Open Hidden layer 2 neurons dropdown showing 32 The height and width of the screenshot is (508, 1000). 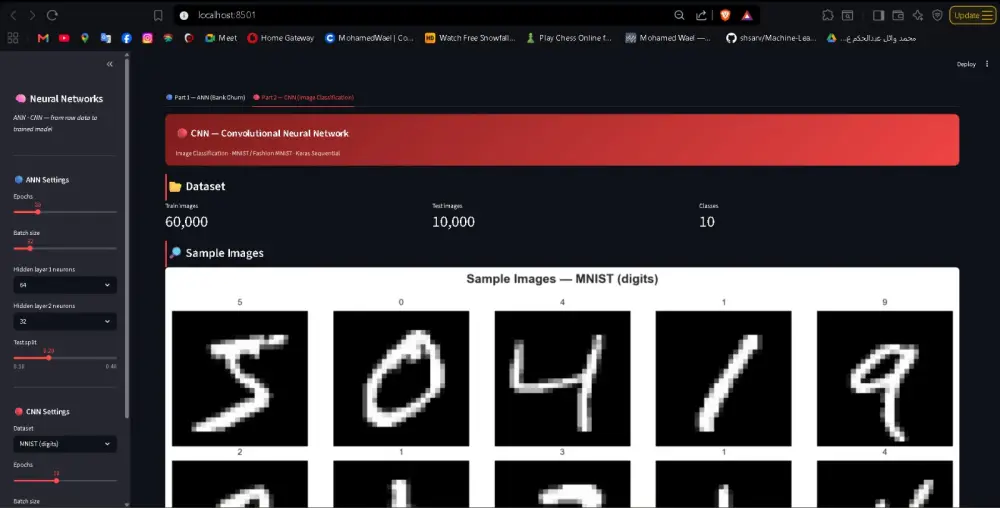coord(64,321)
